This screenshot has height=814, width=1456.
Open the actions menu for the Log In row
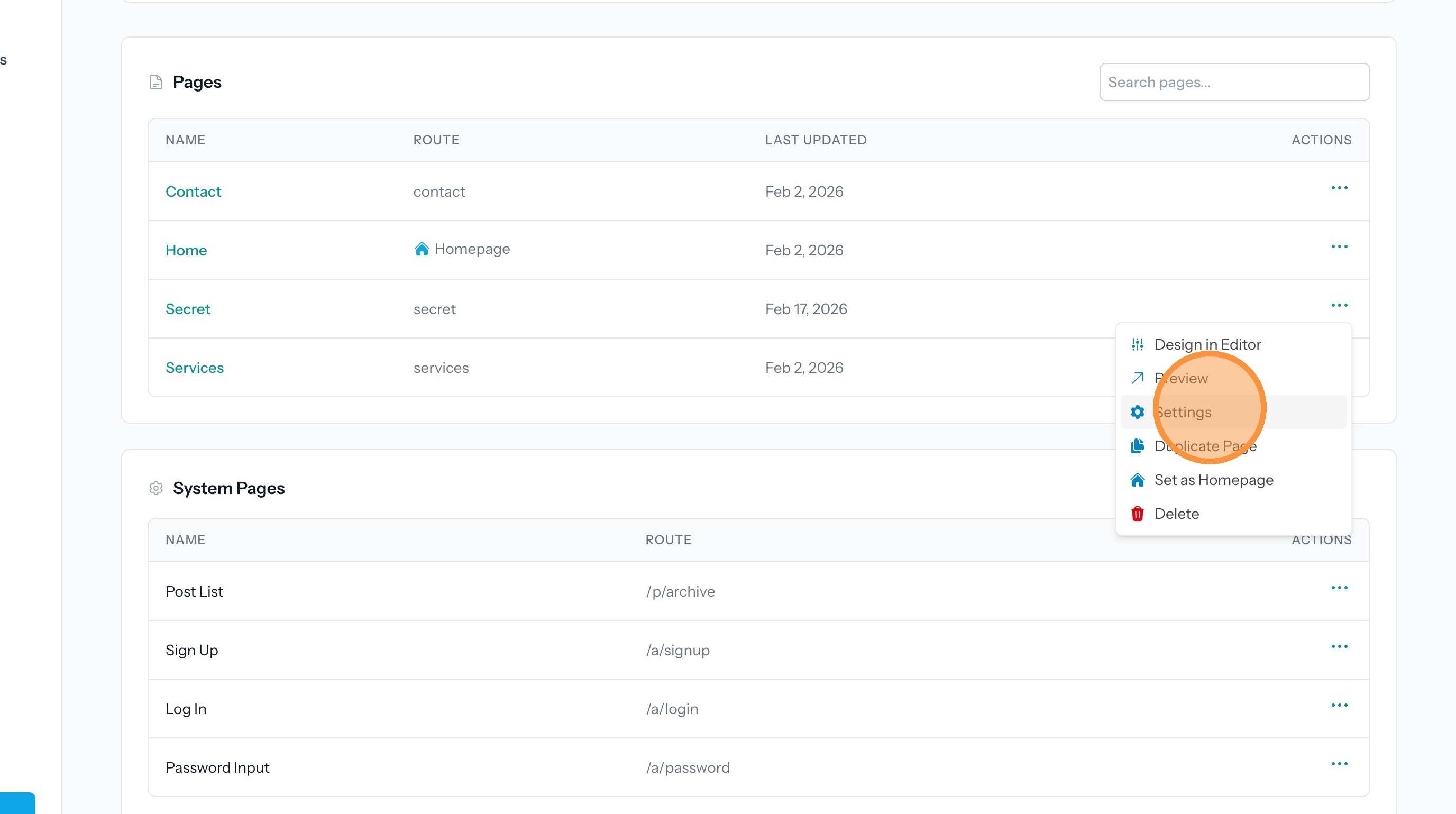(x=1339, y=706)
